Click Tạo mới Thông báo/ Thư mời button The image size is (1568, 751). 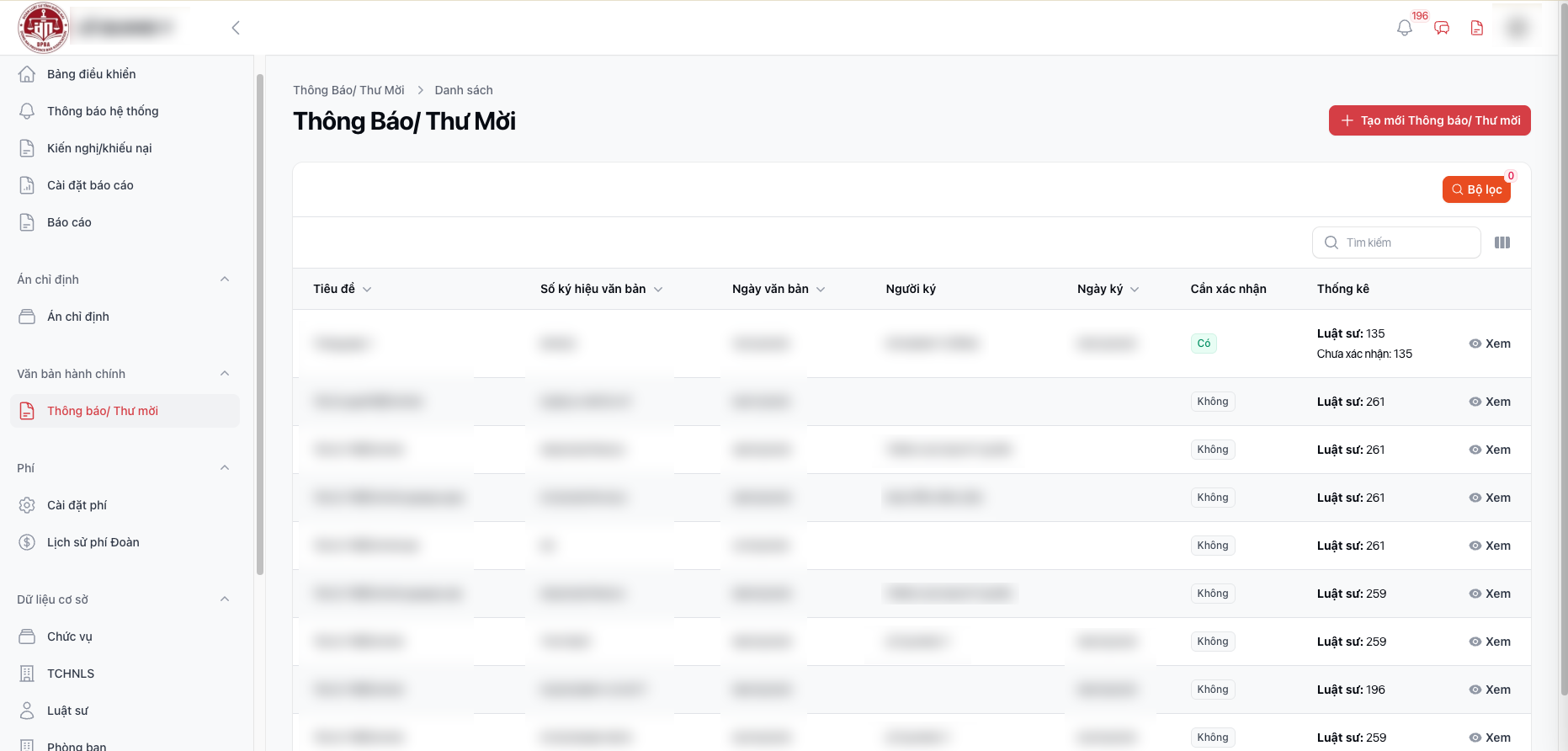click(1429, 120)
